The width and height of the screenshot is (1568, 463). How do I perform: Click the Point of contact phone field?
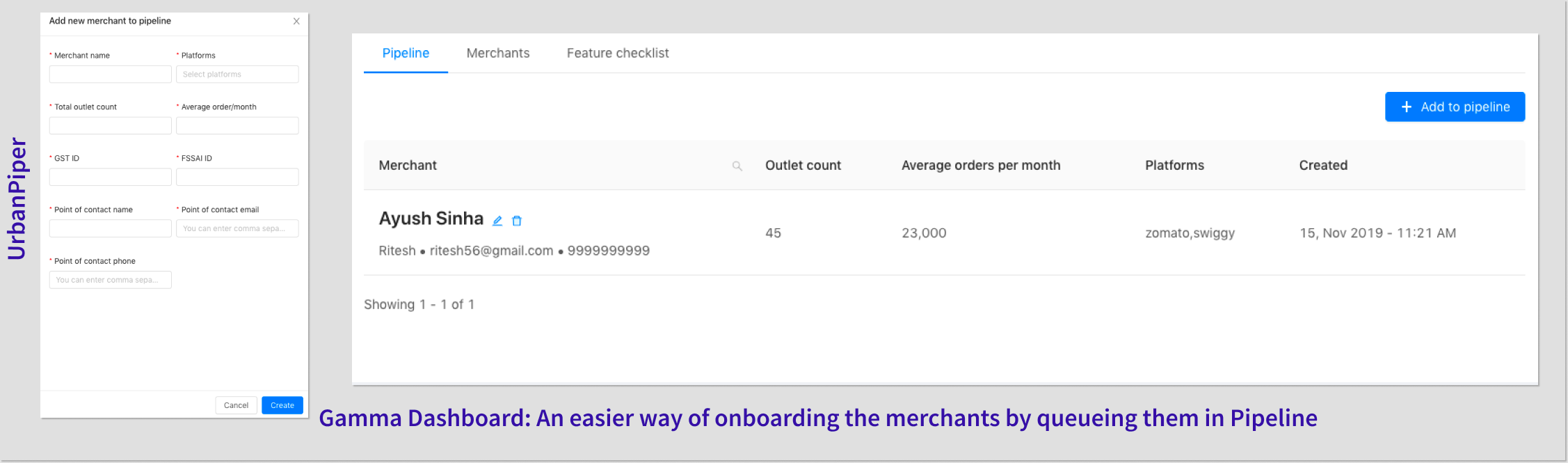[110, 280]
